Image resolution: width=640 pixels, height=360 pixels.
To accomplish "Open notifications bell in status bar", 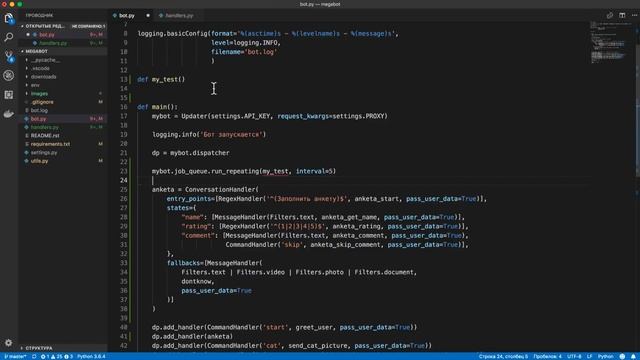I will [x=633, y=356].
